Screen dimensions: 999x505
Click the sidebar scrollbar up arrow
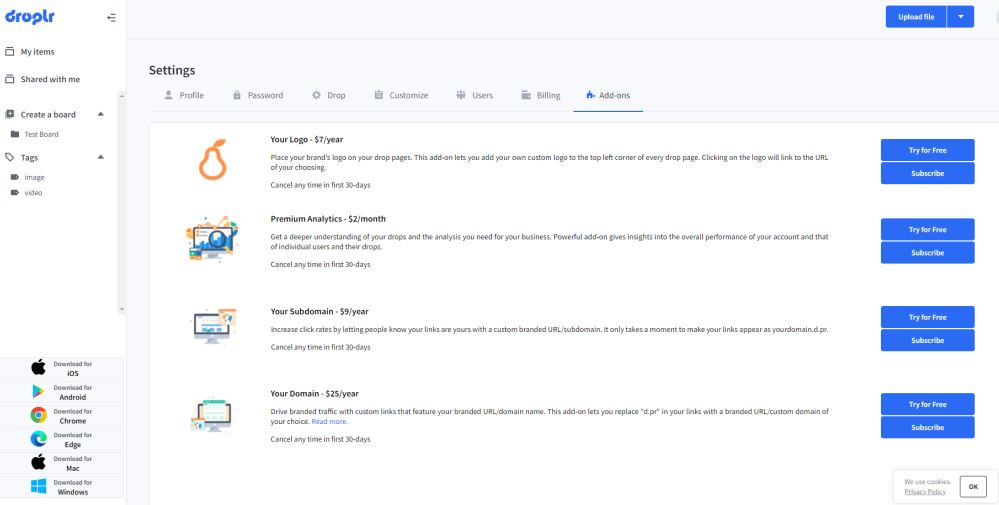tap(122, 96)
